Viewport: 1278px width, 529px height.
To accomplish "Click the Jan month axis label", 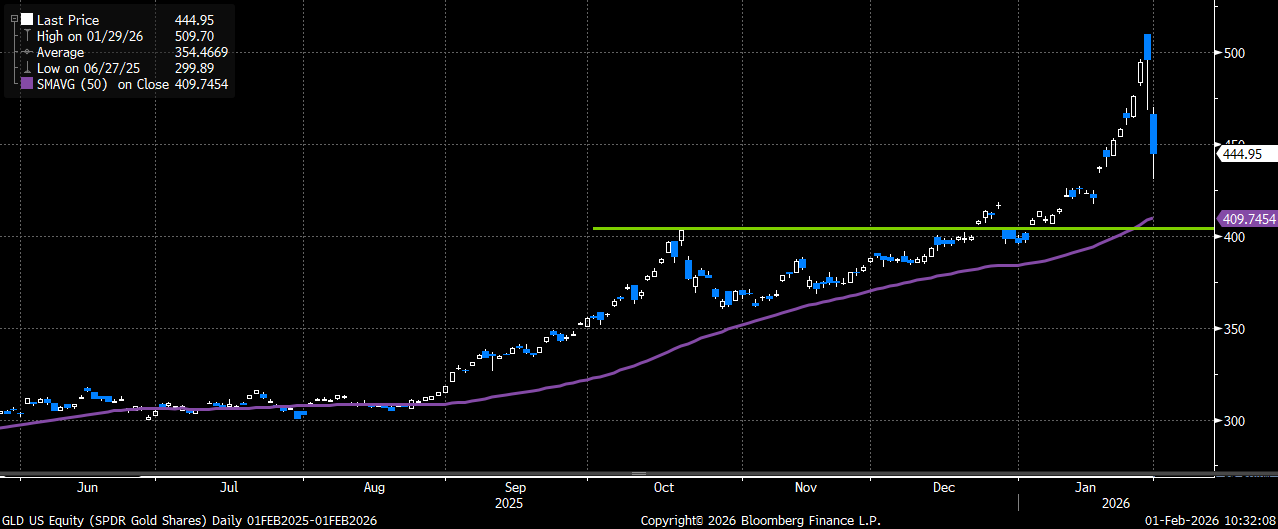I will click(x=1085, y=488).
